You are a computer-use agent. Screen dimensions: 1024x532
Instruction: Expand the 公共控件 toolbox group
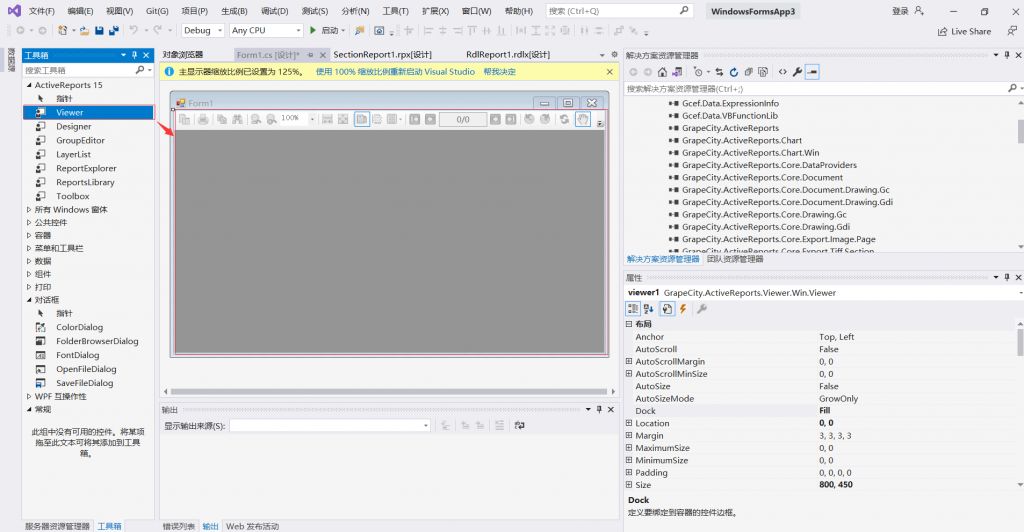(x=29, y=223)
